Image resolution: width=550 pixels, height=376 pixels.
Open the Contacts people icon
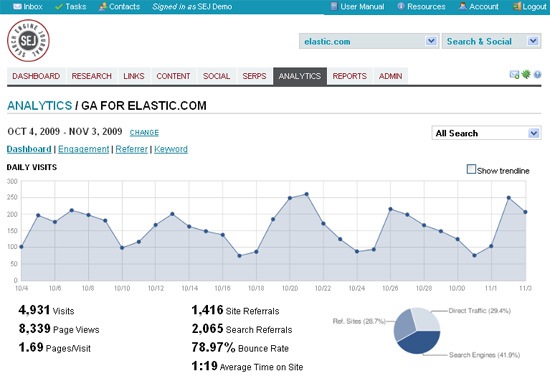(102, 7)
